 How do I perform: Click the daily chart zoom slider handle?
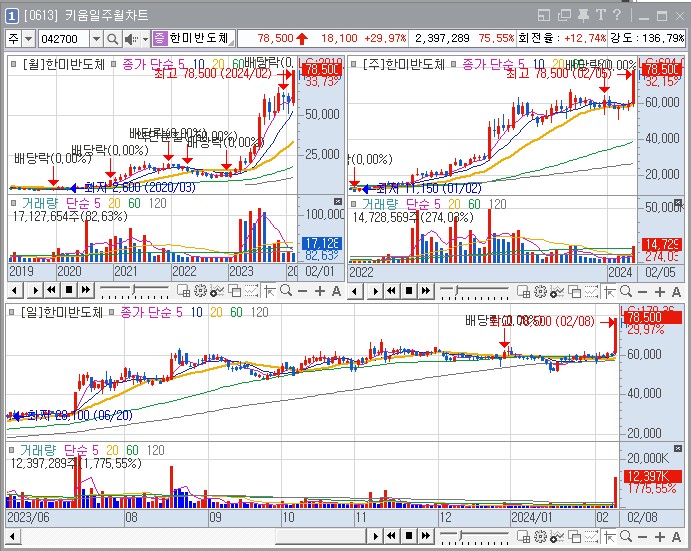(x=461, y=535)
